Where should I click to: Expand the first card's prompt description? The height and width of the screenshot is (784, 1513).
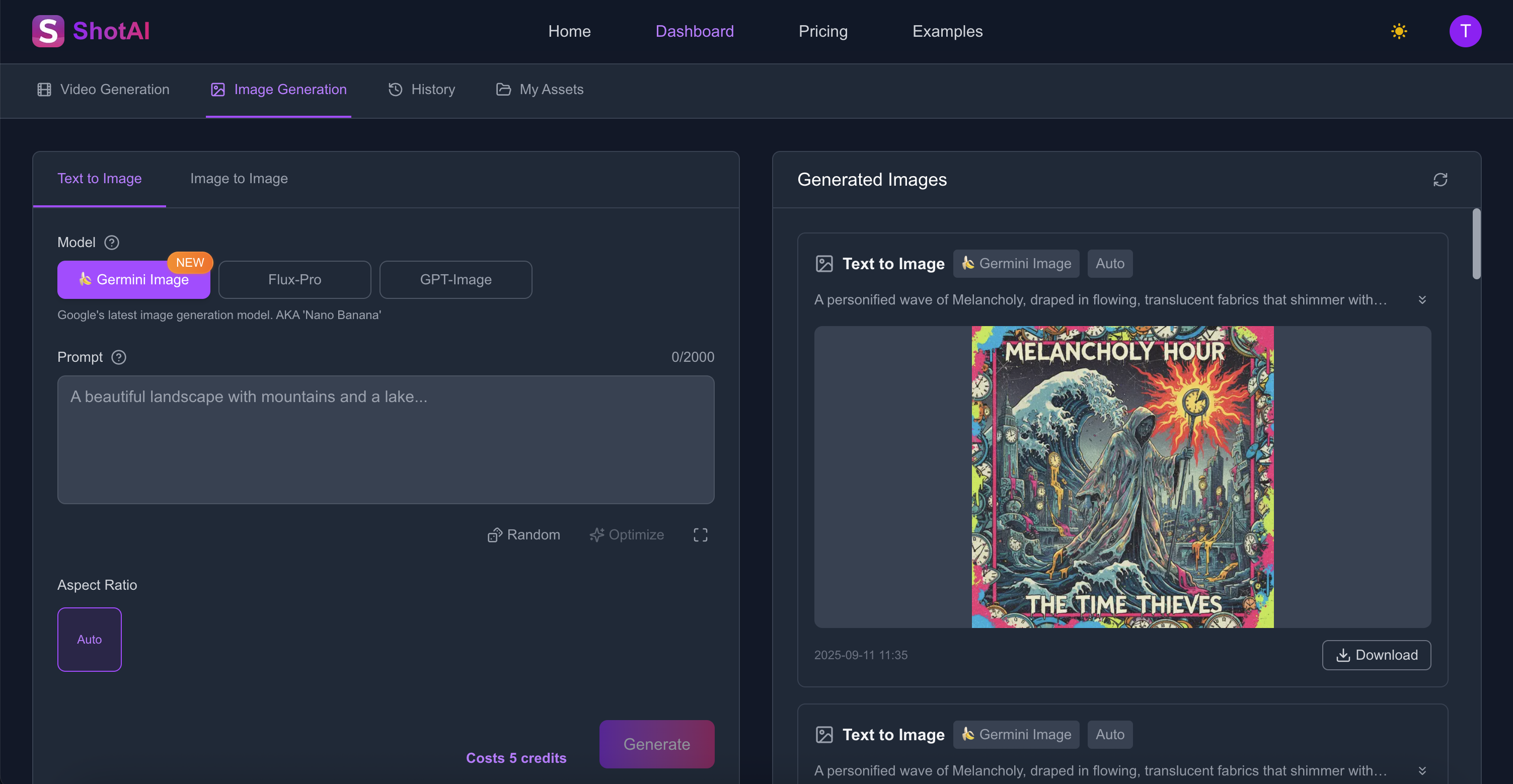point(1422,299)
